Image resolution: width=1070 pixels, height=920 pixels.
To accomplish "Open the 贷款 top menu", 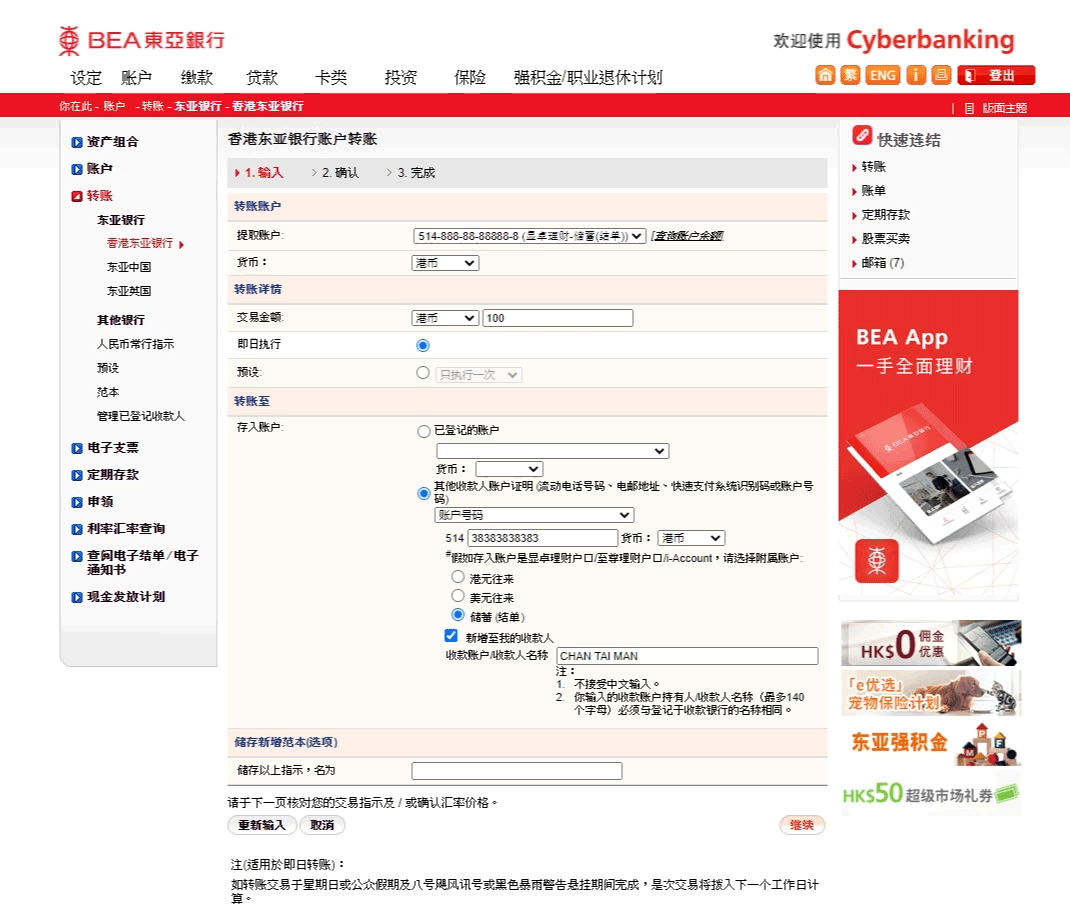I will click(x=262, y=78).
